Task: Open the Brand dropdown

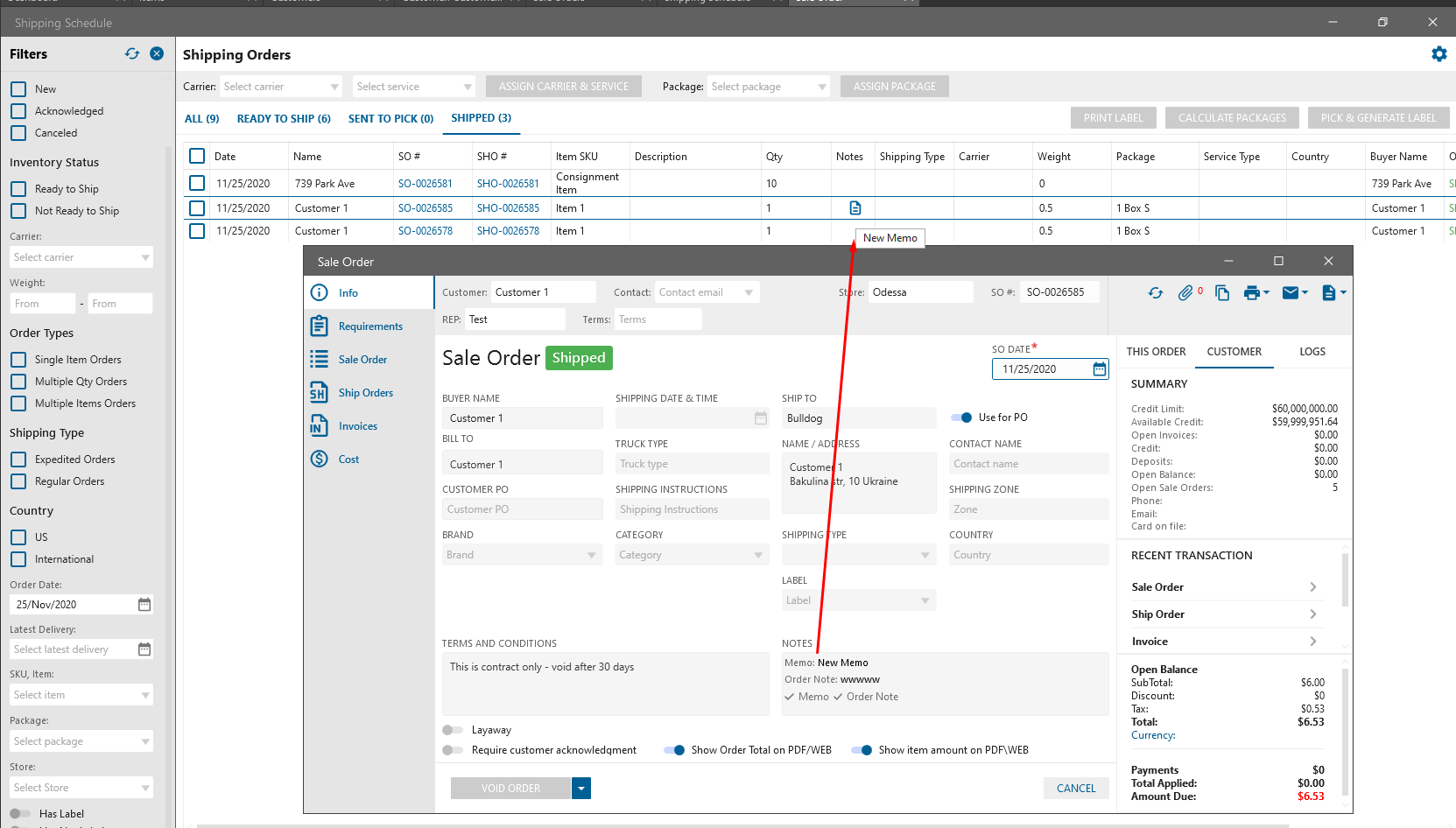Action: coord(522,555)
